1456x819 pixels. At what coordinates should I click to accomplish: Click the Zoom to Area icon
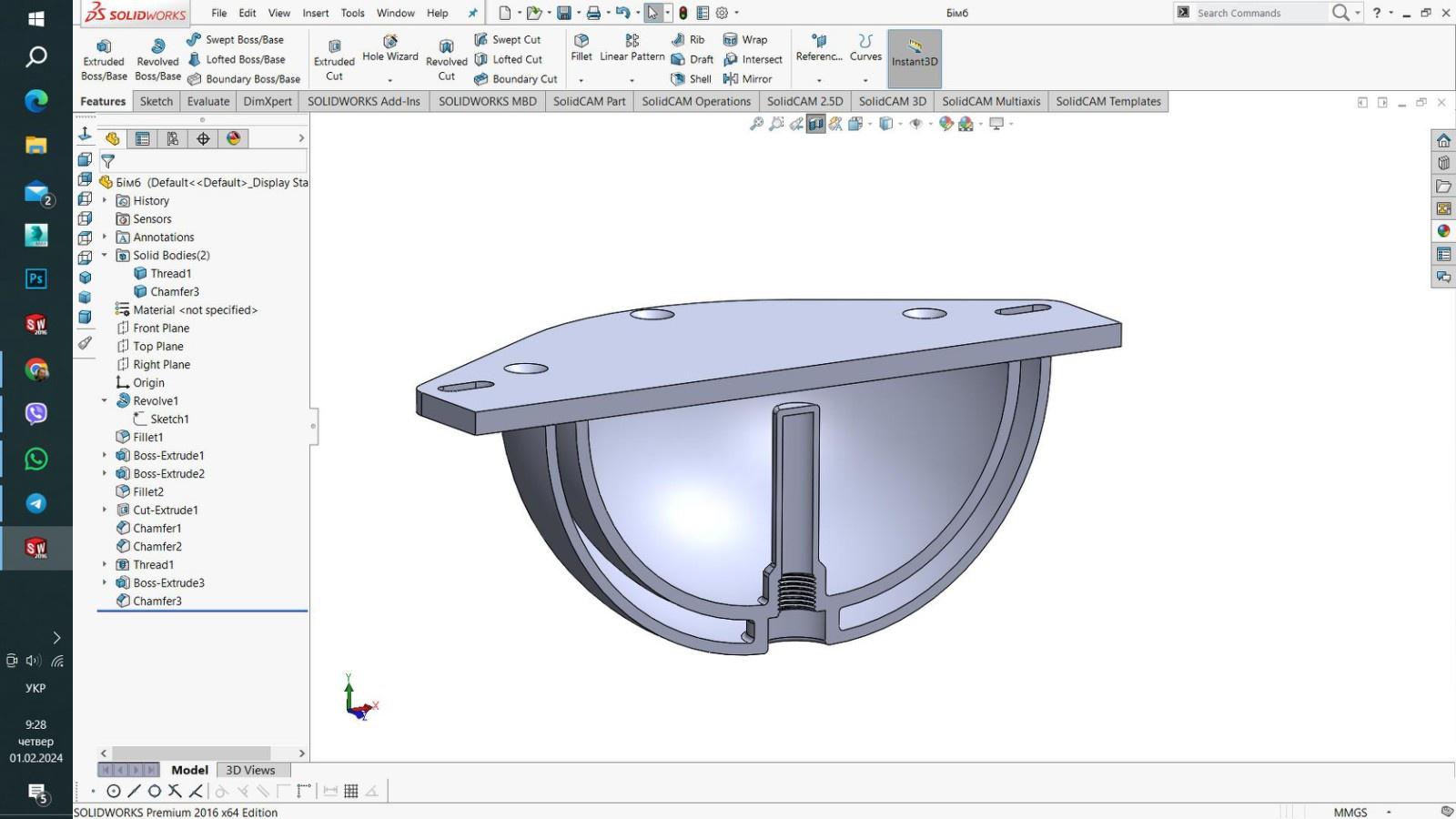click(x=776, y=124)
